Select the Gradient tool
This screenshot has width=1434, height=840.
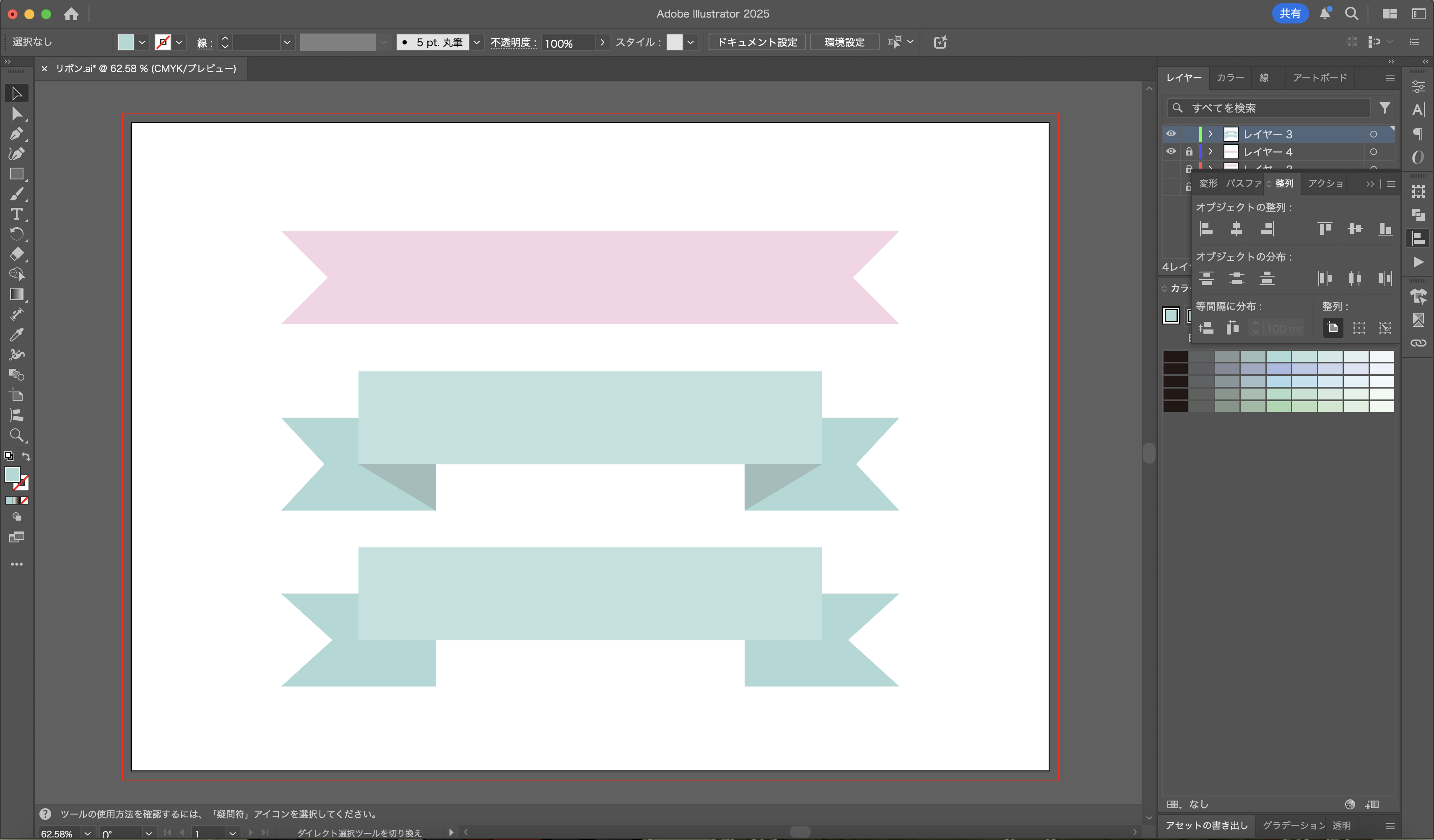[16, 295]
